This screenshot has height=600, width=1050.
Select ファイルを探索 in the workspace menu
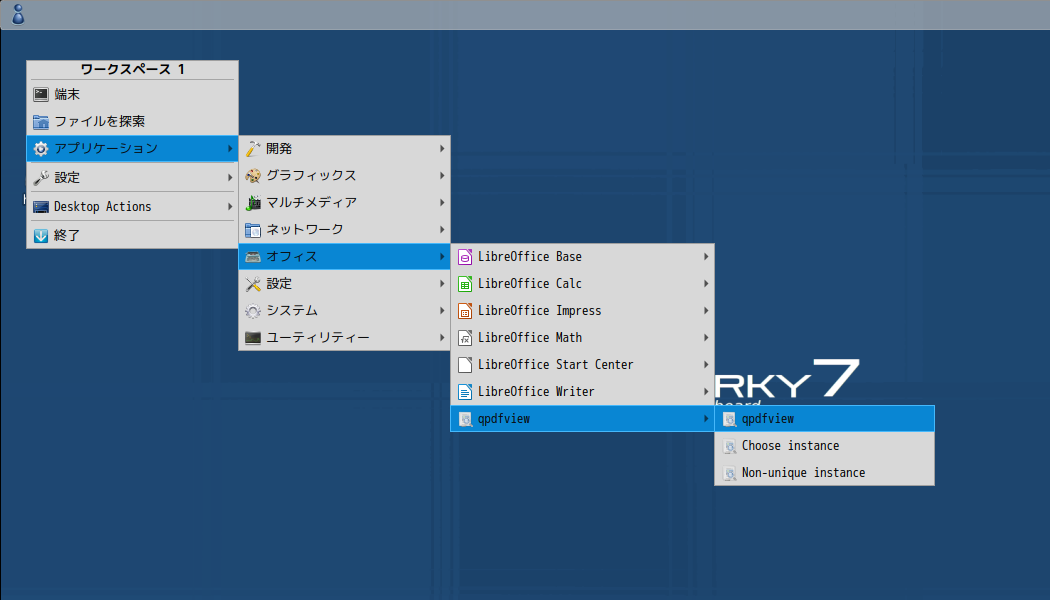pyautogui.click(x=133, y=121)
